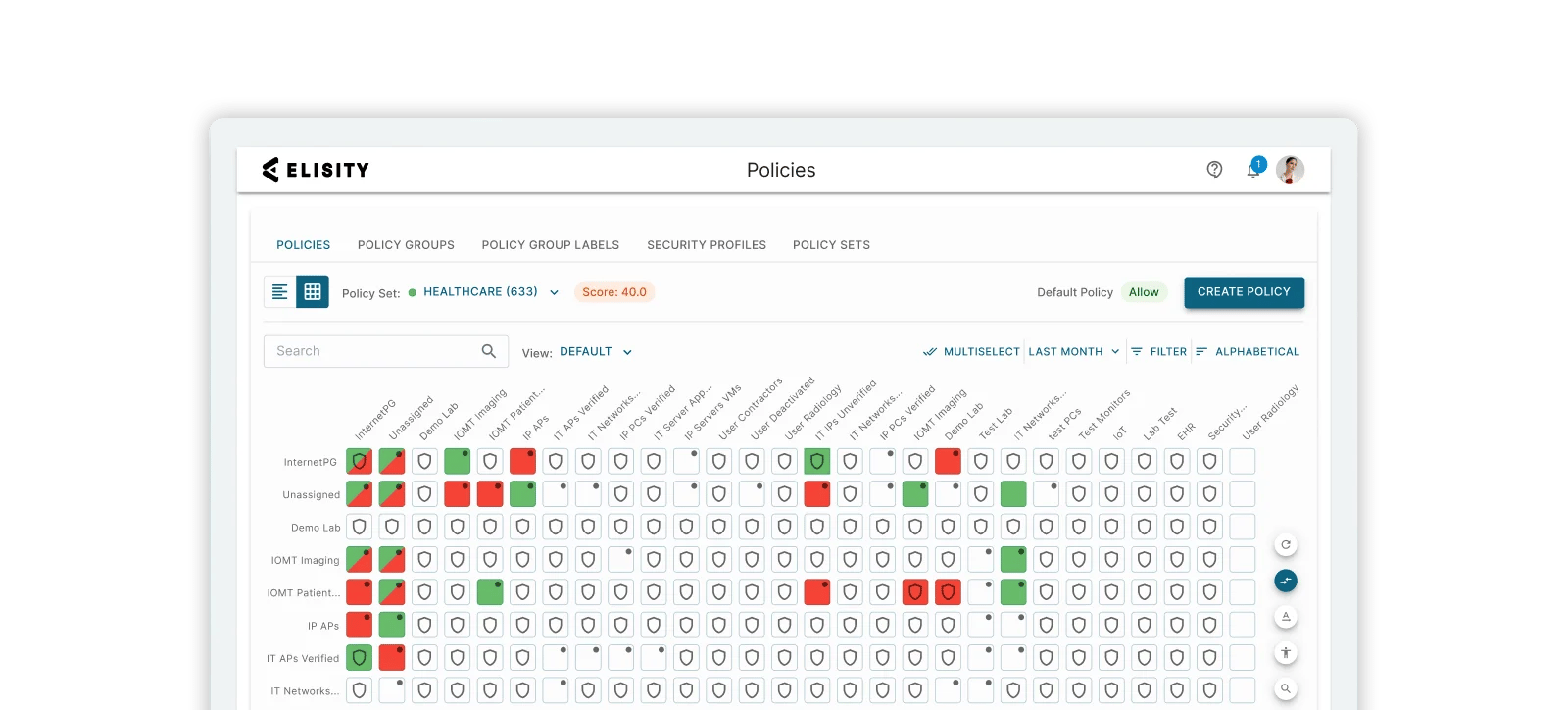Click the Create Policy button
The height and width of the screenshot is (710, 1568).
pos(1245,292)
